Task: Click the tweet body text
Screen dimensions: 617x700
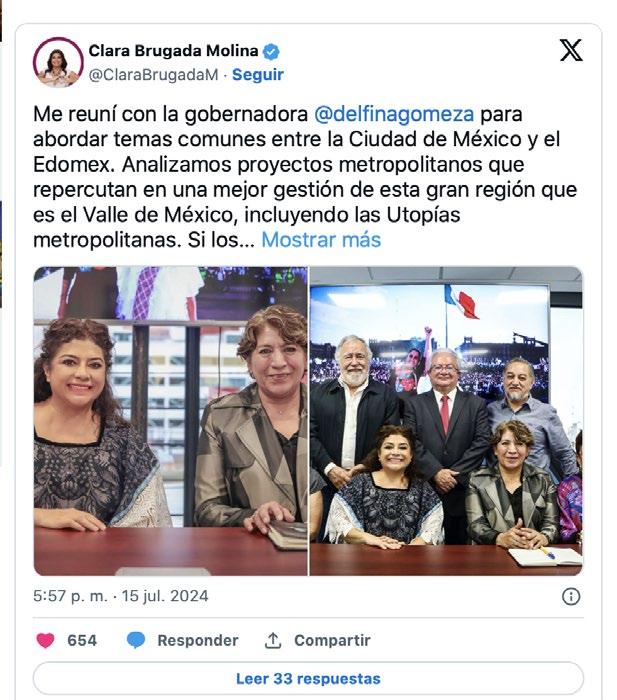Action: [x=305, y=177]
